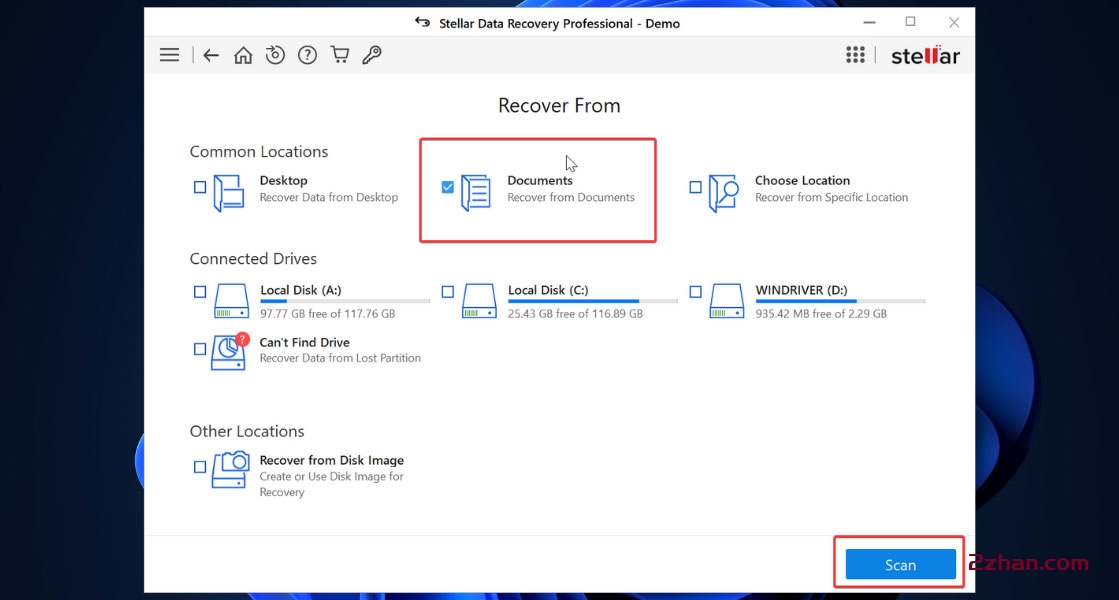The image size is (1119, 600).
Task: Tick the Local Disk (A:) checkbox
Action: tap(200, 292)
